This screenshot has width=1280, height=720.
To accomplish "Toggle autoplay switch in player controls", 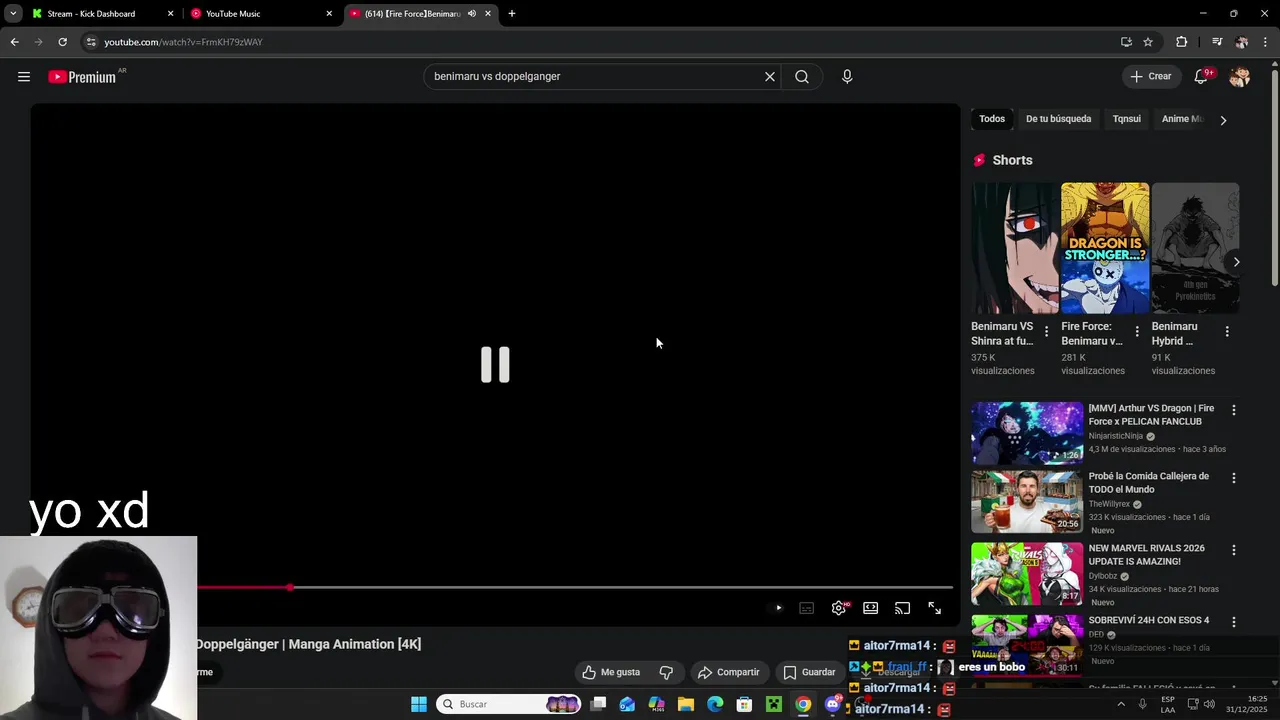I will [x=778, y=608].
